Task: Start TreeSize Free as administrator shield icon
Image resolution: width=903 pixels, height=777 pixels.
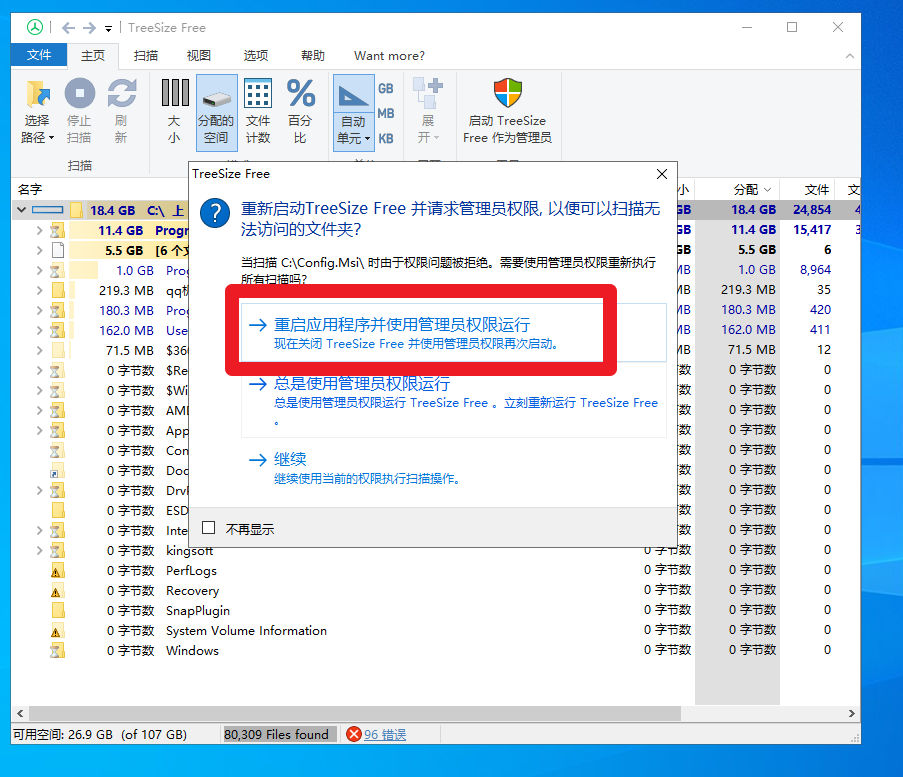Action: pyautogui.click(x=507, y=93)
